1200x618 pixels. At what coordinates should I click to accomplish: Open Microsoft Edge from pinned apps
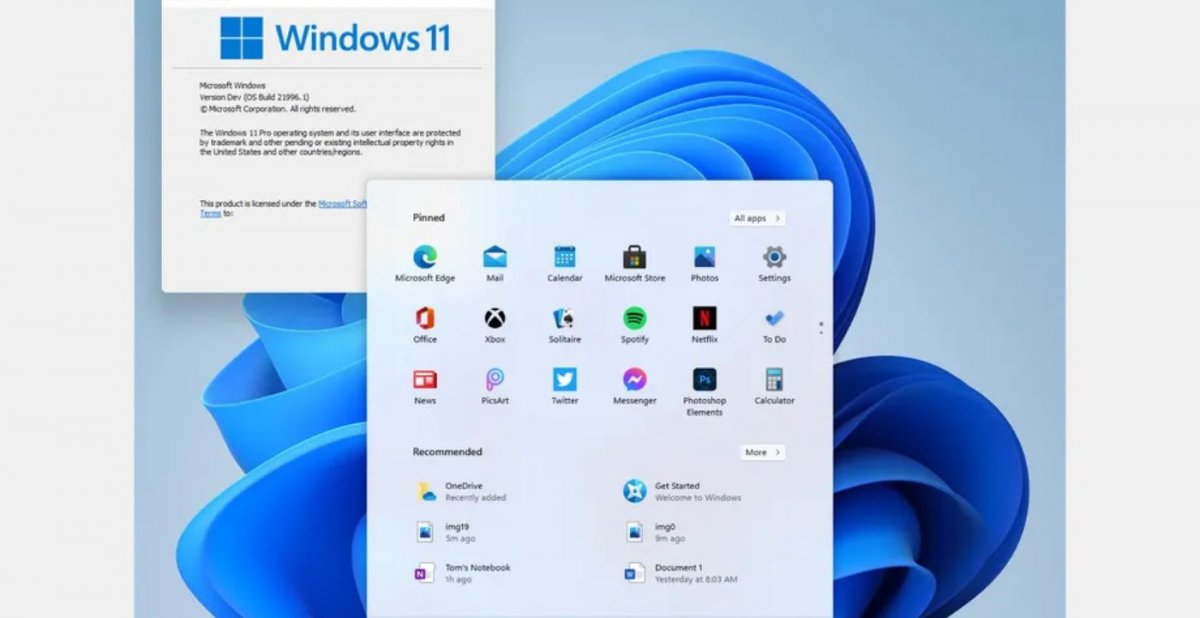(x=425, y=258)
